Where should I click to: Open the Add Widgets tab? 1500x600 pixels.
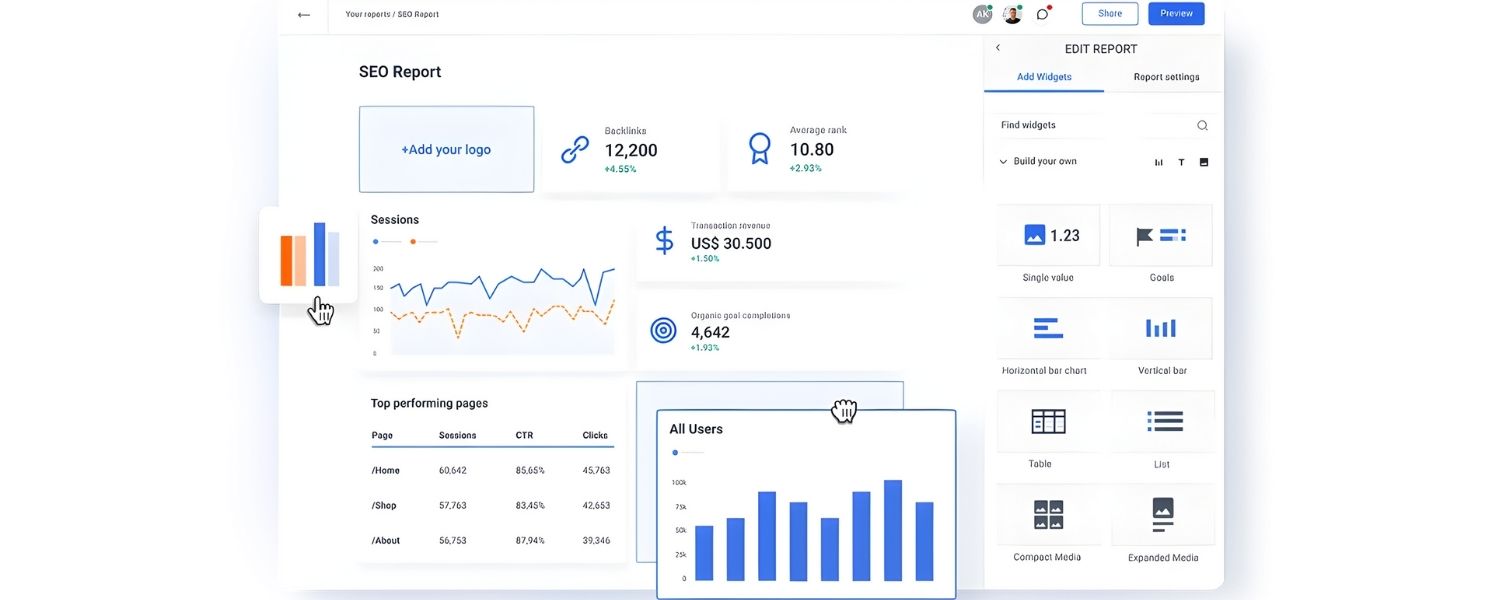coord(1044,76)
